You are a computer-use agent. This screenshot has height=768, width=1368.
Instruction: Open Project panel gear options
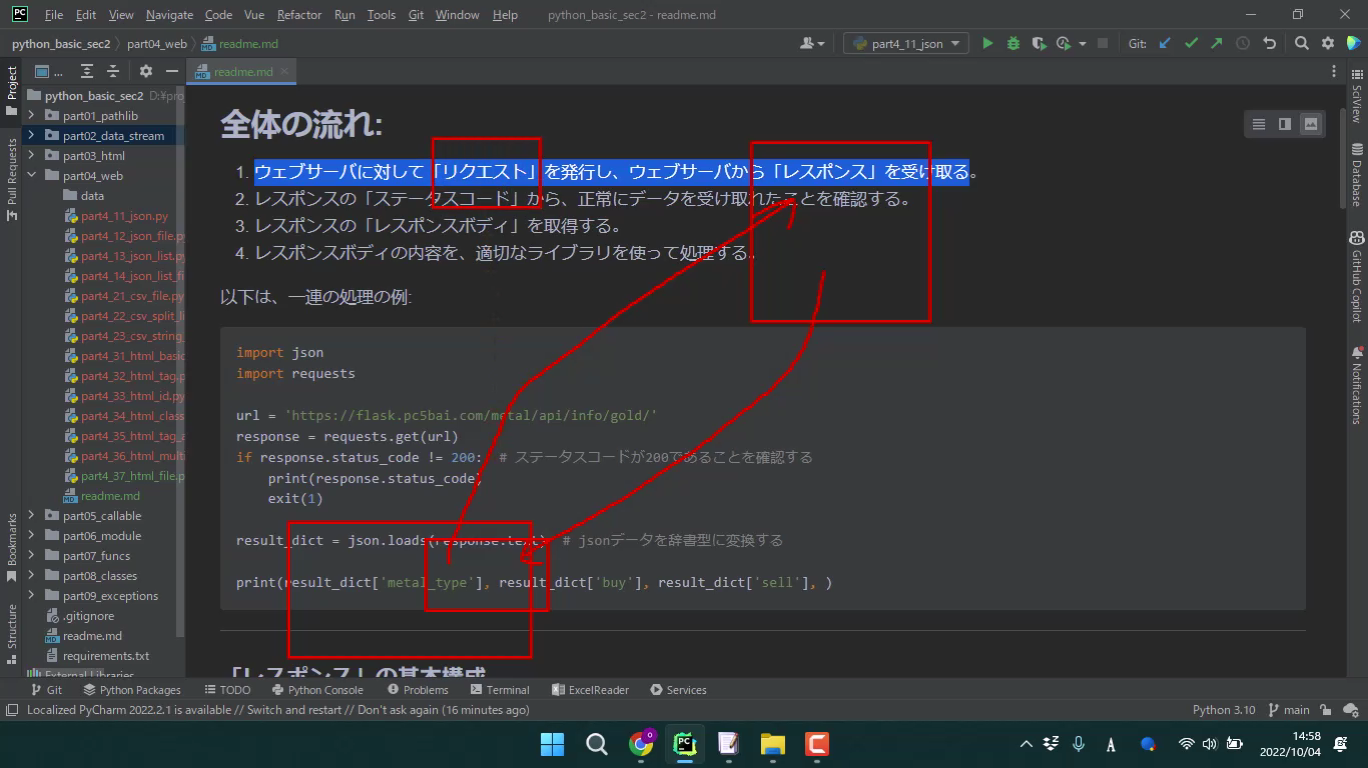click(146, 71)
